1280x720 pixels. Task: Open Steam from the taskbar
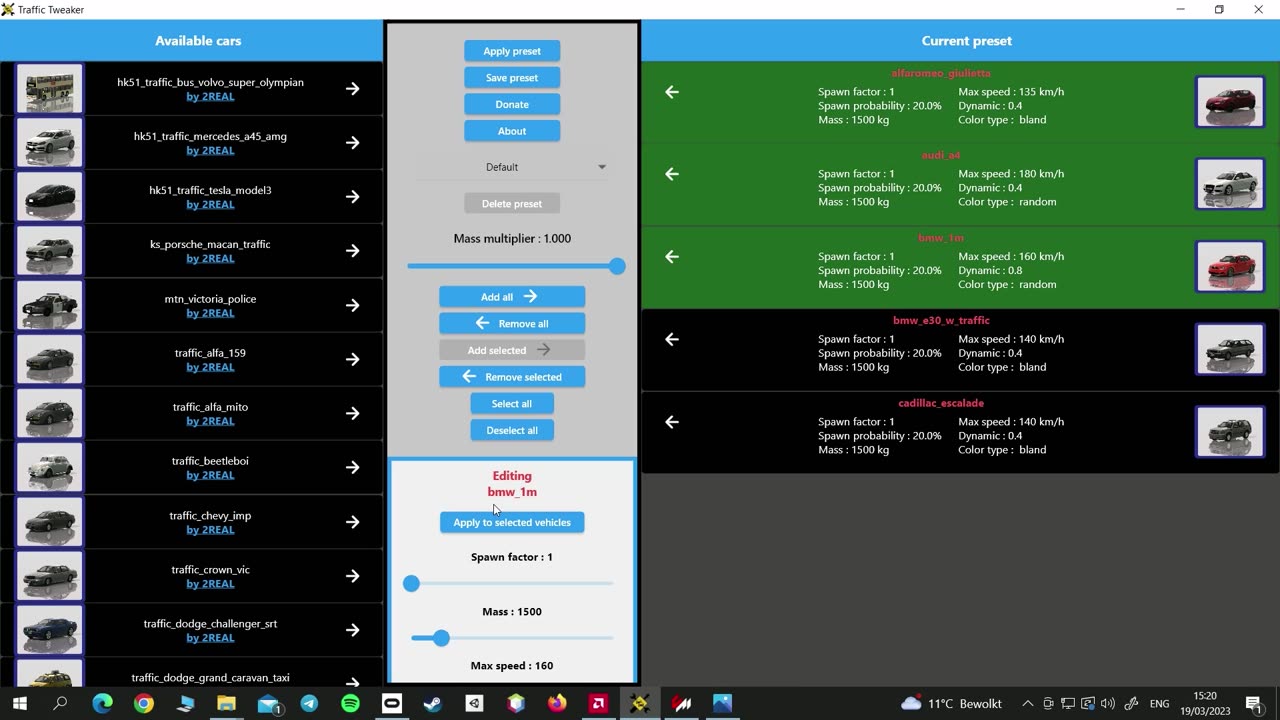click(x=432, y=704)
